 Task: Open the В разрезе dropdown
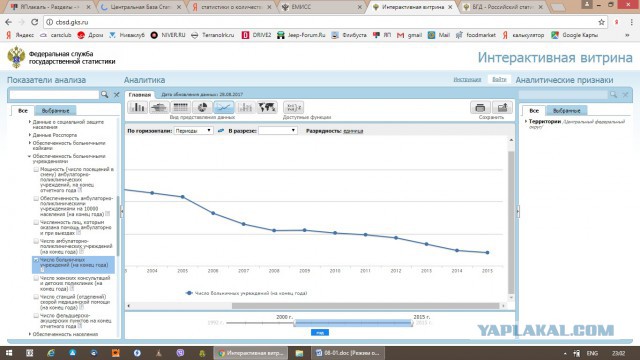[278, 131]
